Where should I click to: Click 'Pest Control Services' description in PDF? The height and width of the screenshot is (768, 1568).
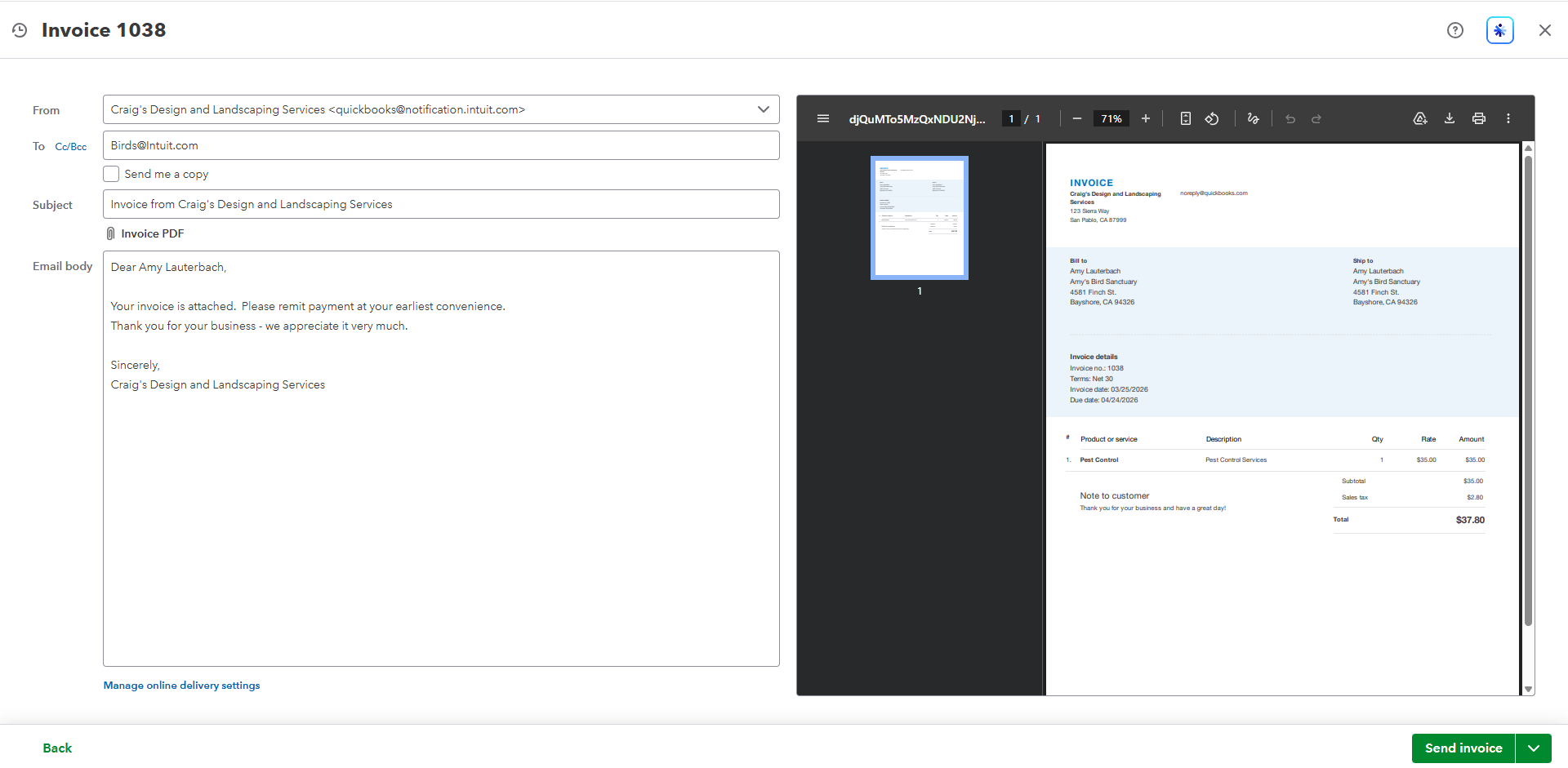tap(1236, 460)
